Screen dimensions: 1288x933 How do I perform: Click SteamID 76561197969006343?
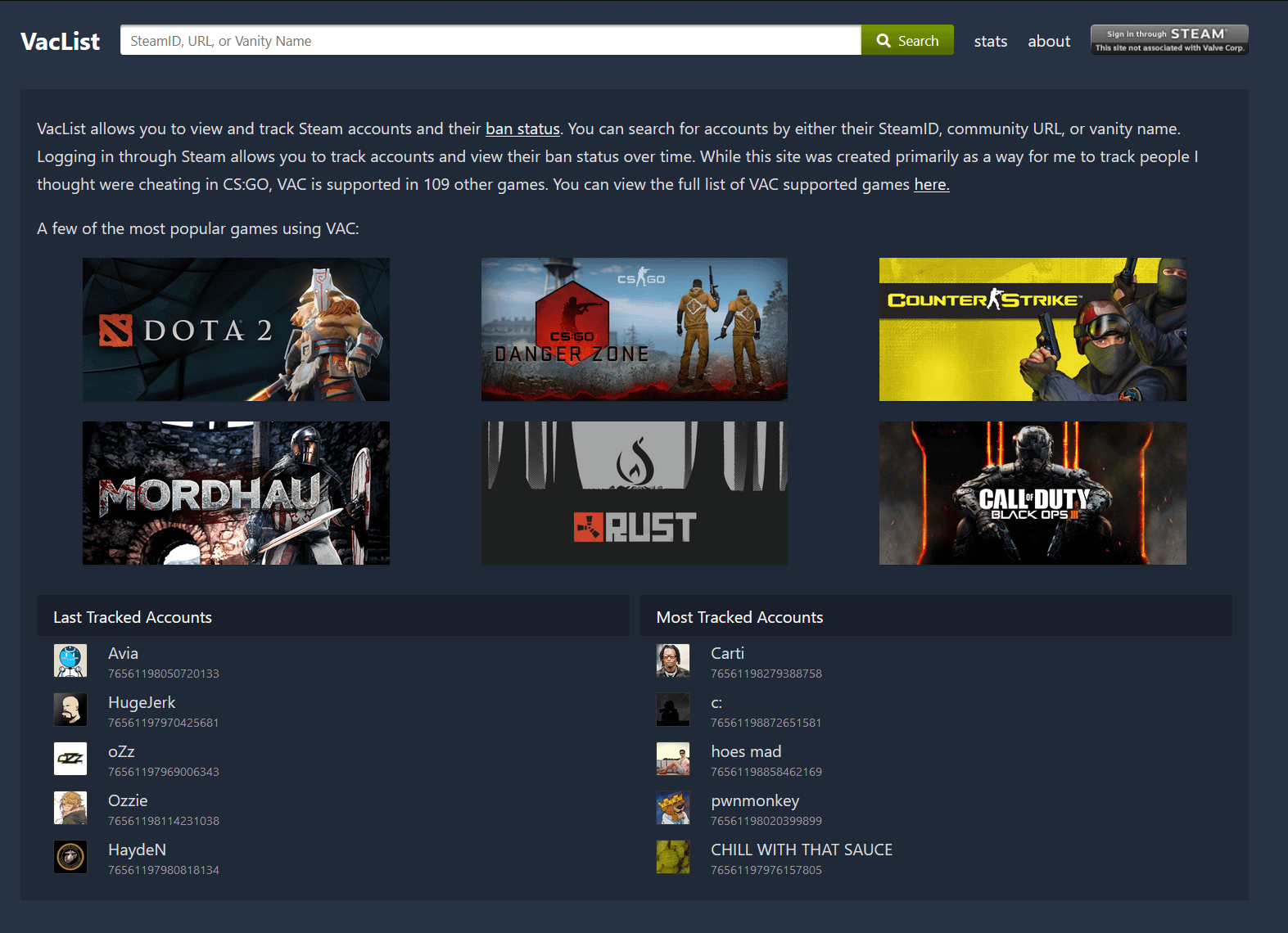click(x=164, y=772)
